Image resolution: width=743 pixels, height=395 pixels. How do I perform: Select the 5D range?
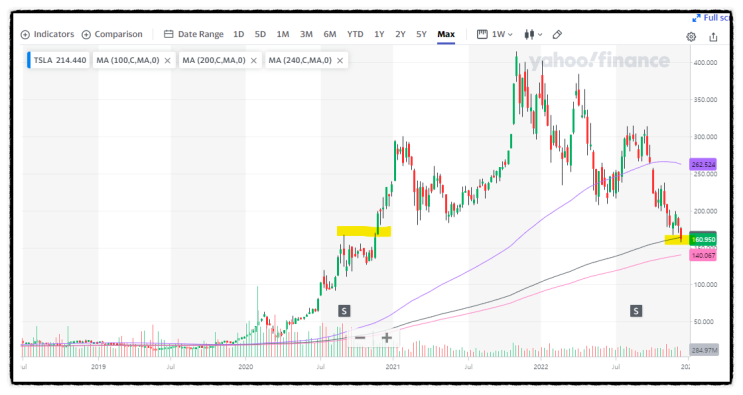click(x=260, y=34)
